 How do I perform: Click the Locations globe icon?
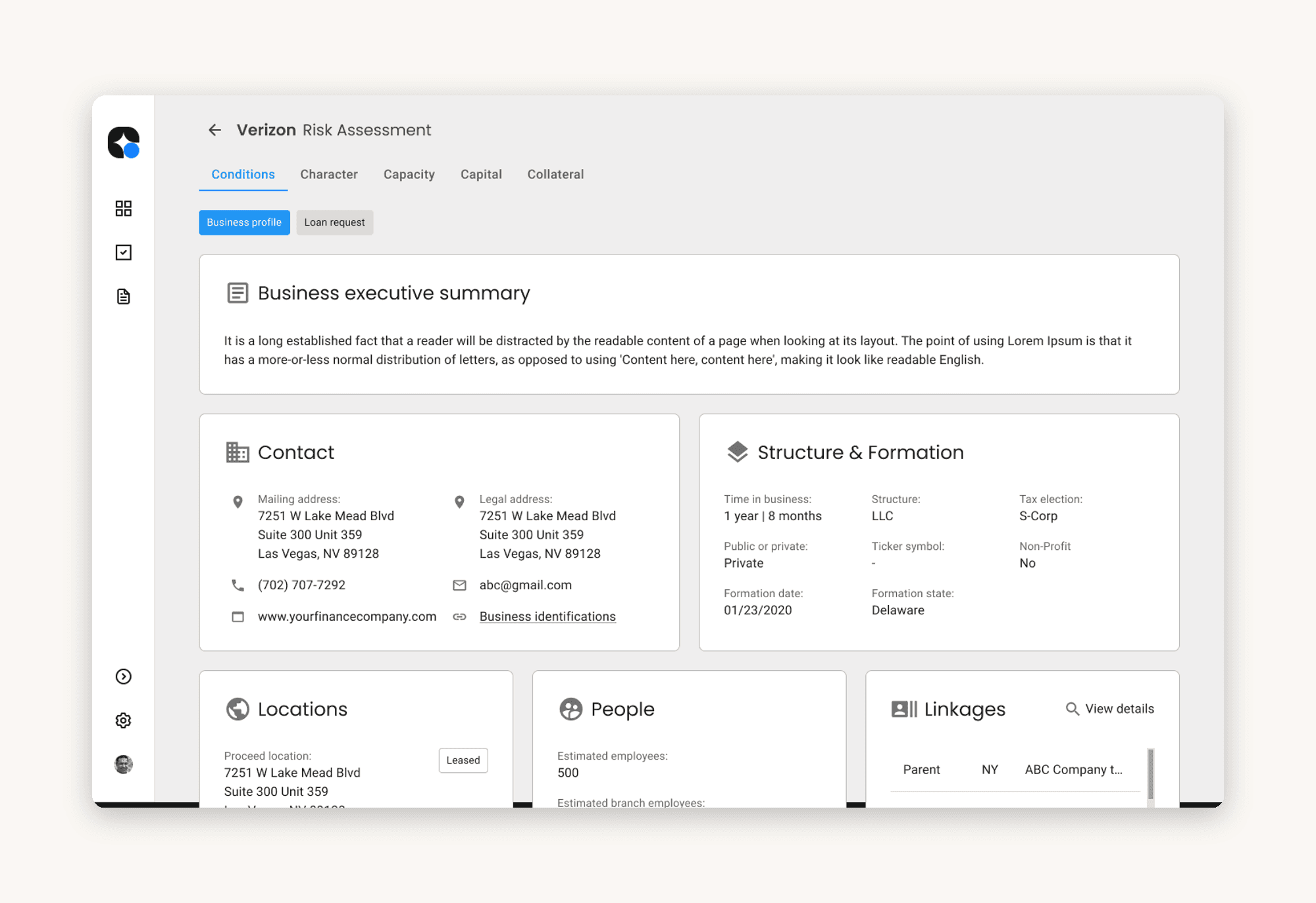[238, 709]
